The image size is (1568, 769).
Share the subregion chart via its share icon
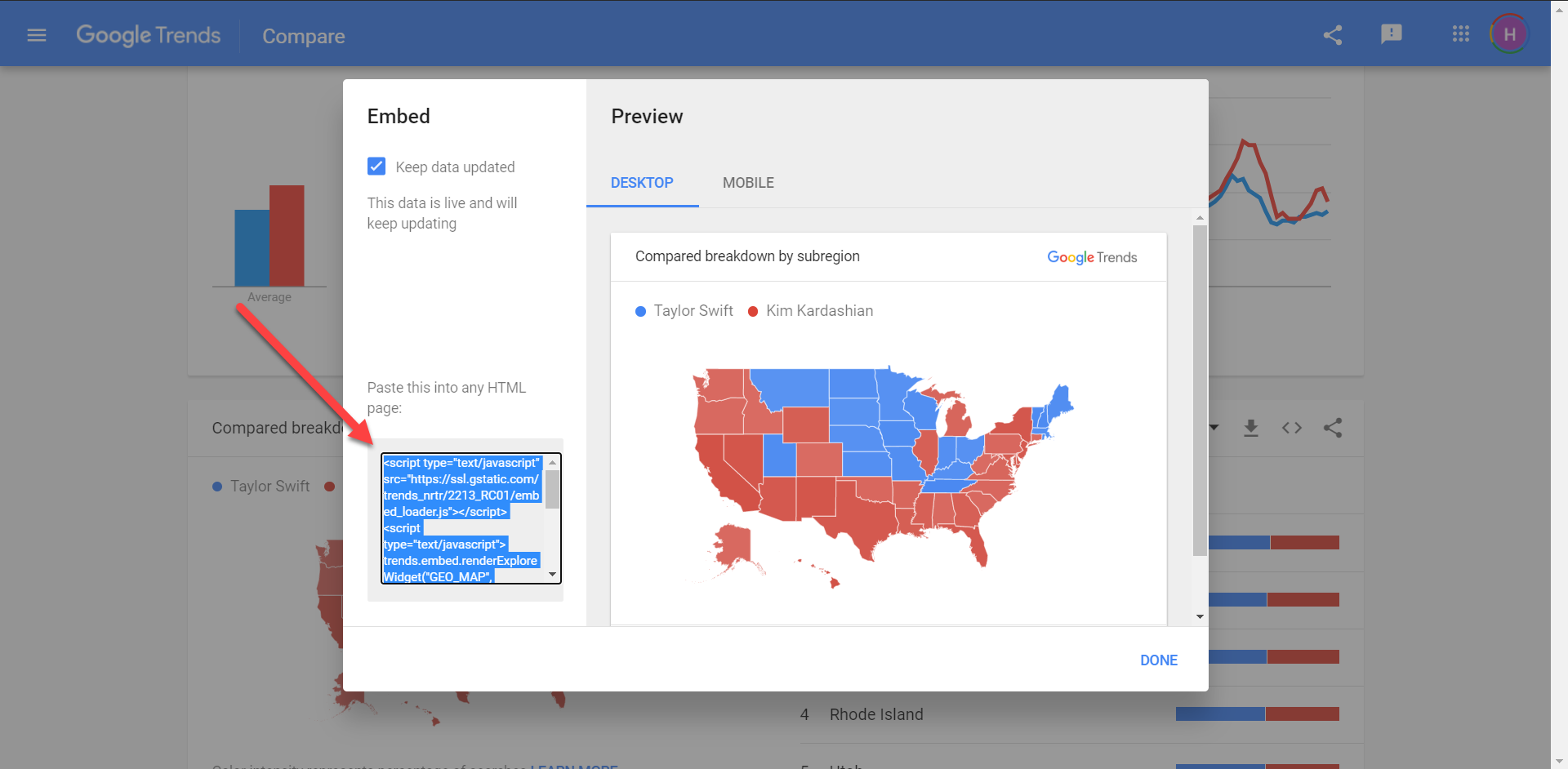coord(1333,427)
